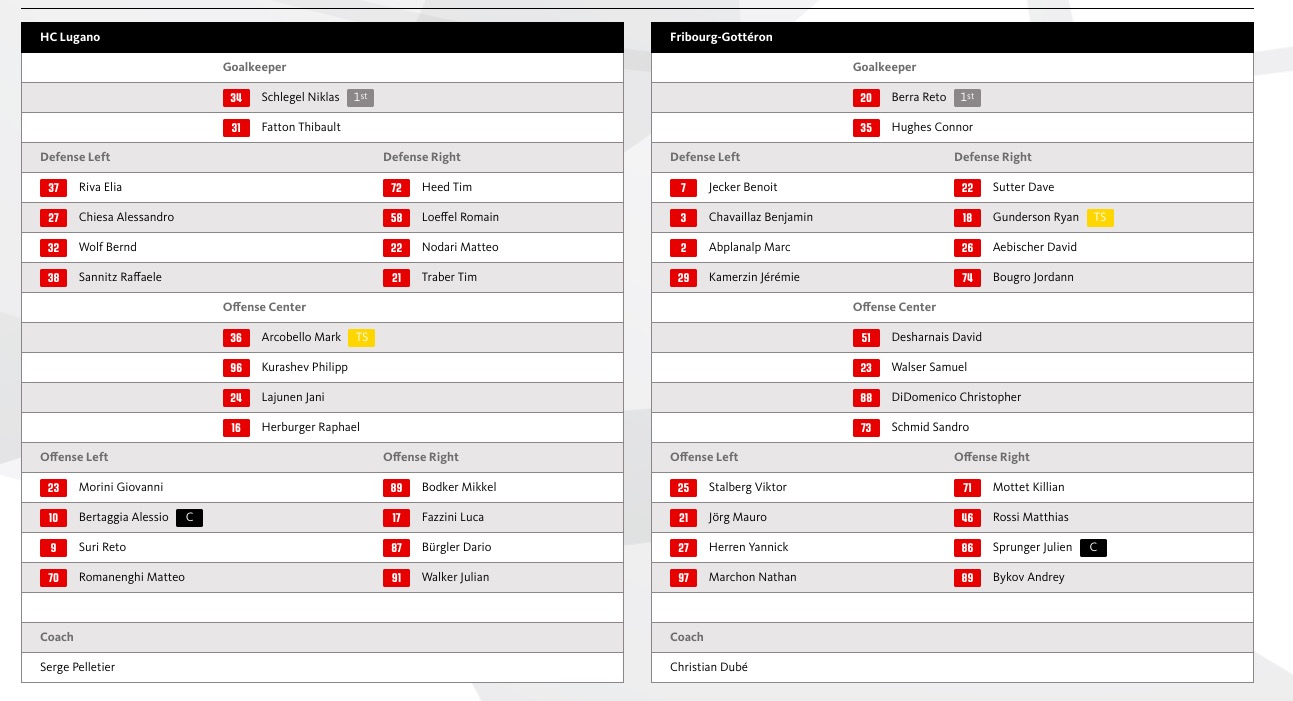The image size is (1293, 701).
Task: Click Fribourg coach name Christian Dubé
Action: point(709,667)
